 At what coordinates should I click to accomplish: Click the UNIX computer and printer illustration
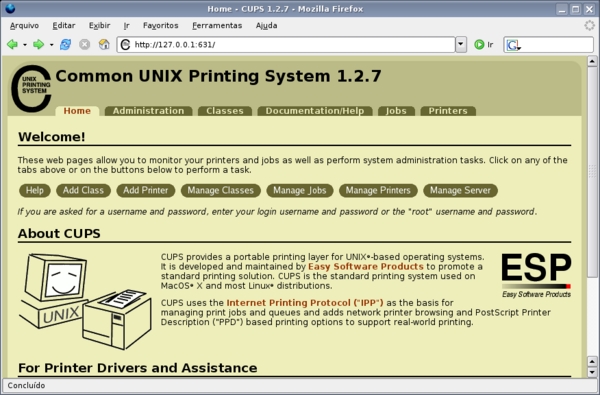click(x=85, y=301)
